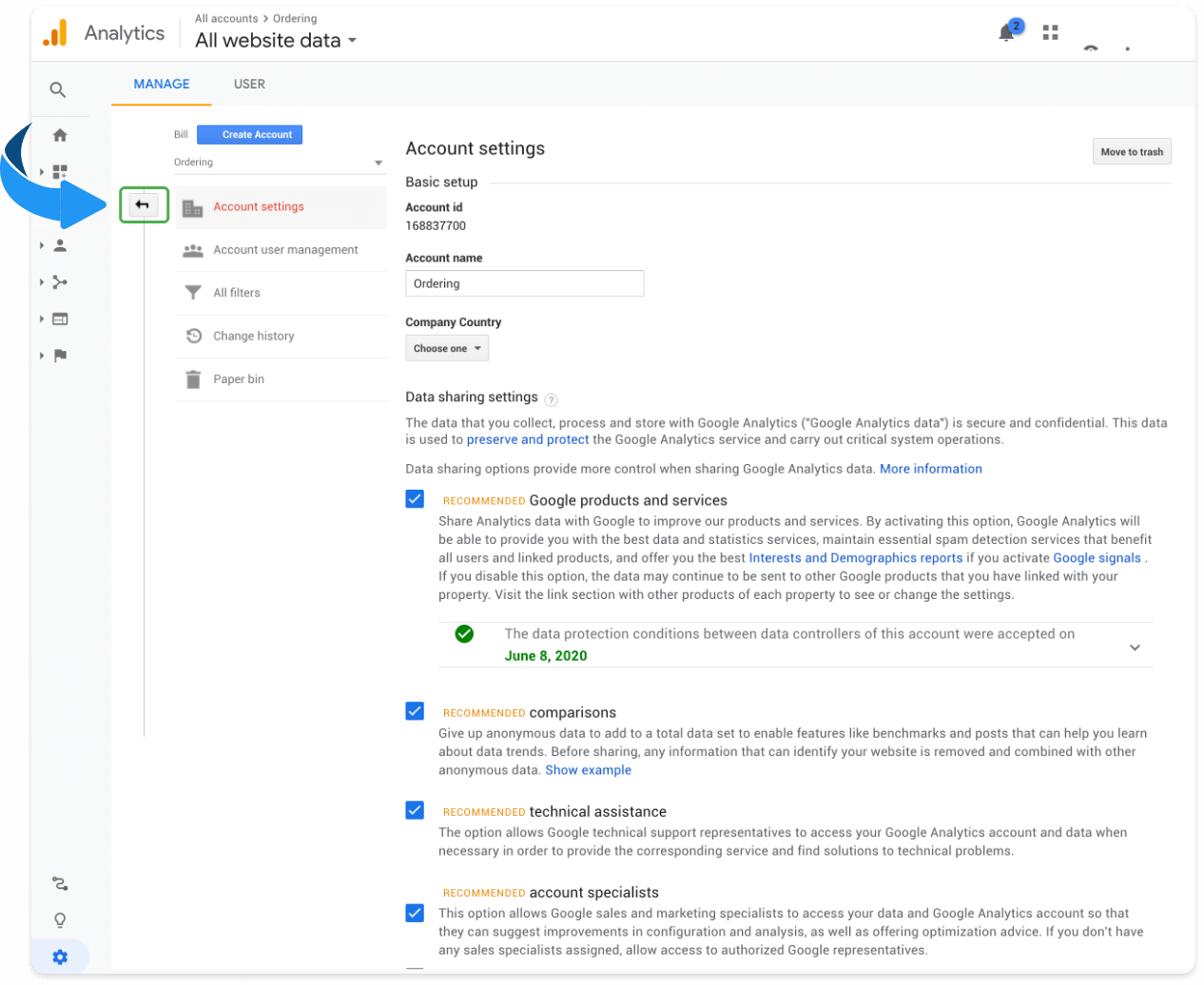Open Attribution path icon near sidebar bottom
The width and height of the screenshot is (1204, 985).
point(60,884)
